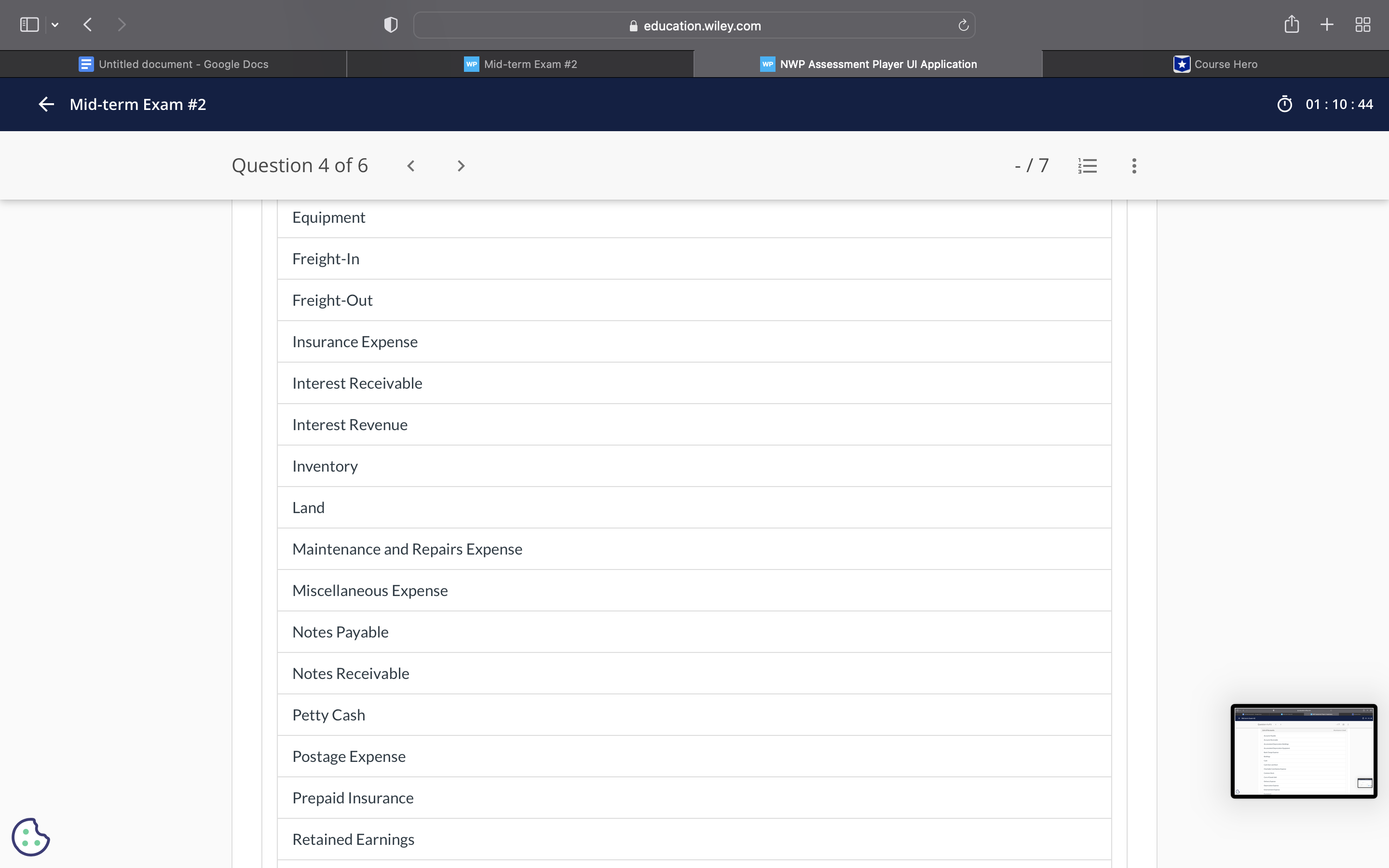Click the timer icon next to the countdown

(x=1286, y=104)
